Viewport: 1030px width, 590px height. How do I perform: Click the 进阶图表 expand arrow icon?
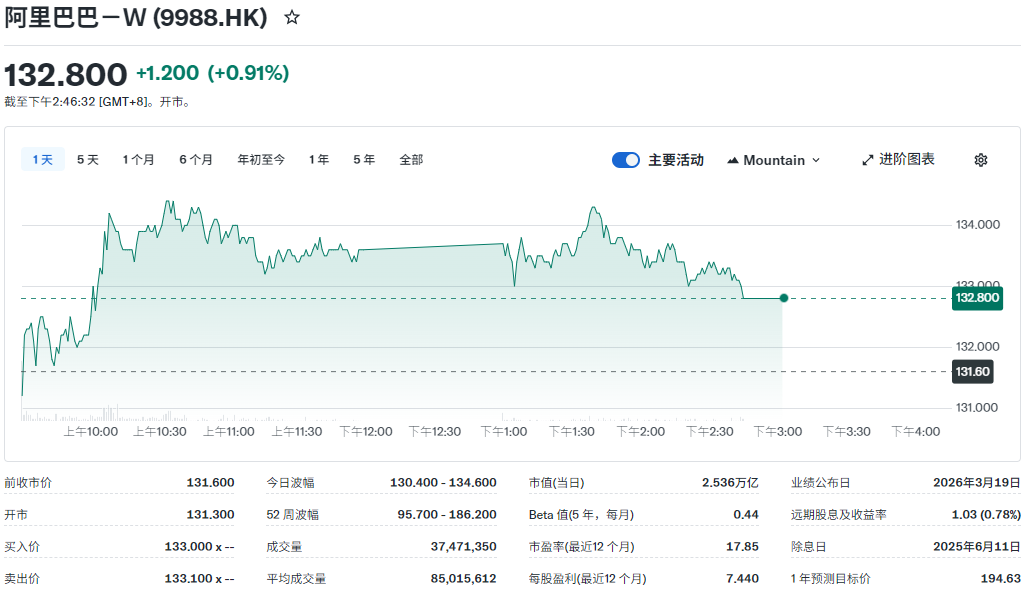tap(866, 159)
